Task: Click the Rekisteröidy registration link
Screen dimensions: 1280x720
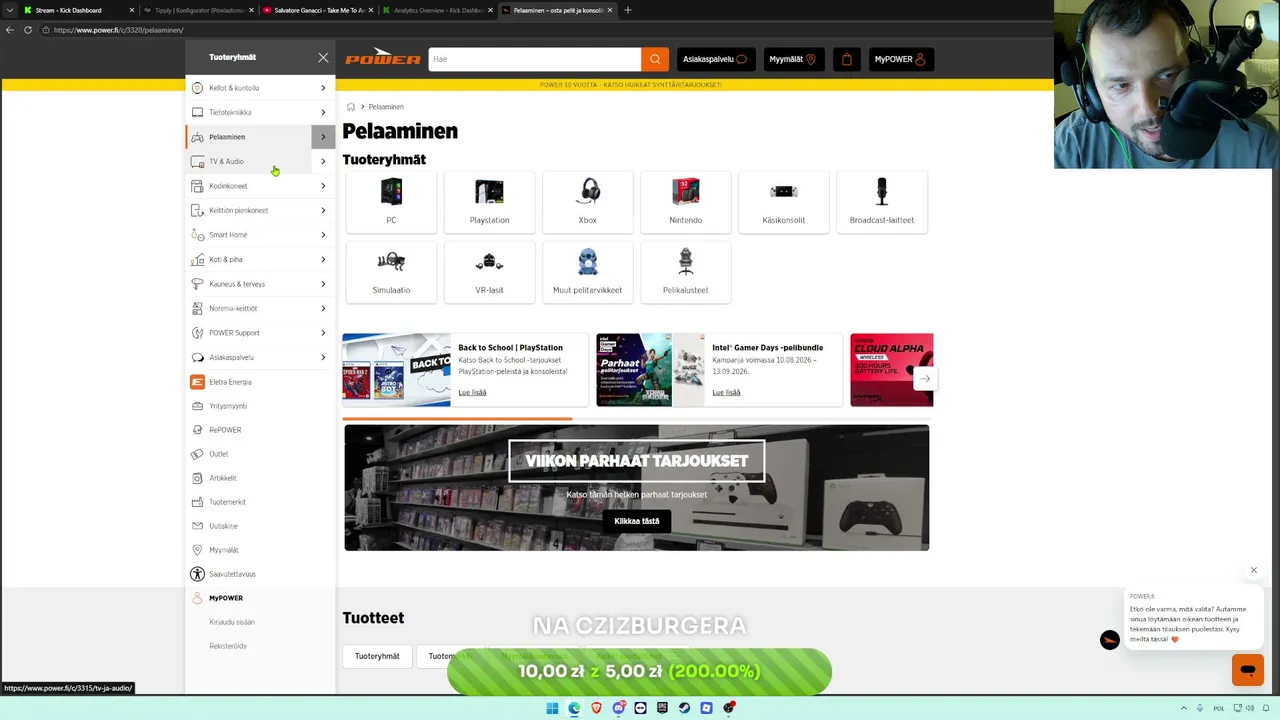Action: (x=228, y=646)
